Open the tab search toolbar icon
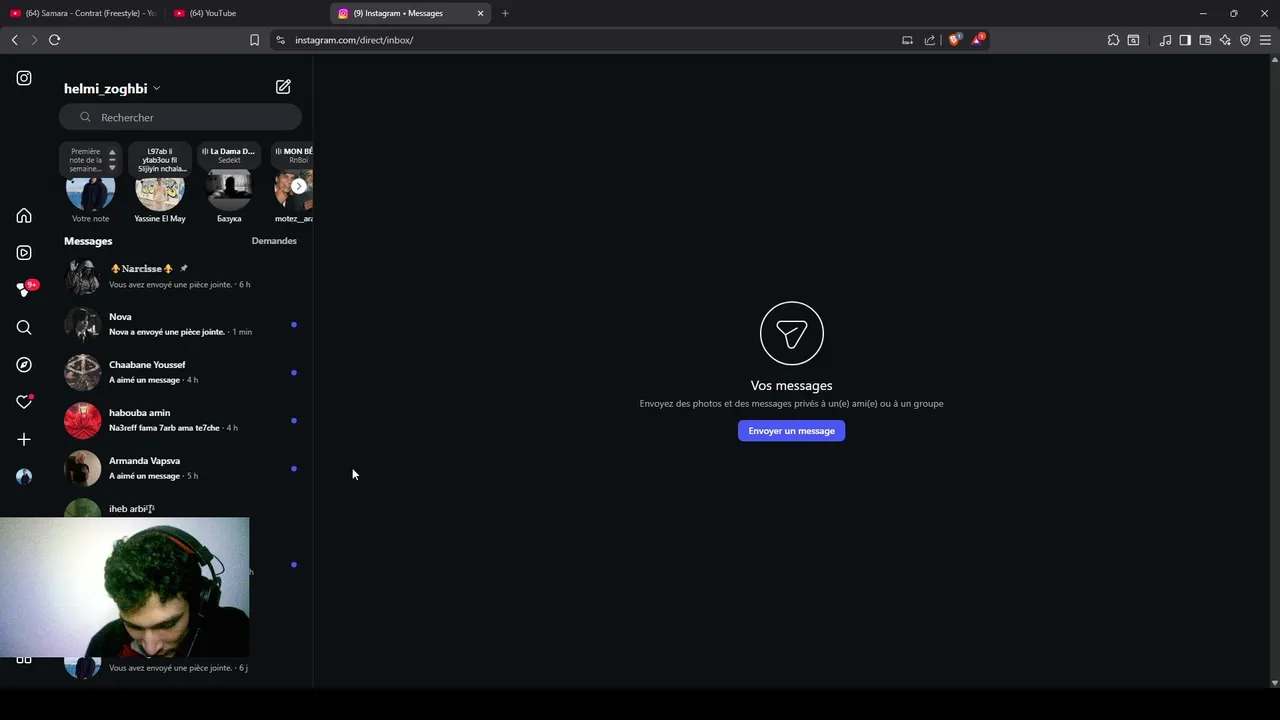1280x720 pixels. point(1133,40)
